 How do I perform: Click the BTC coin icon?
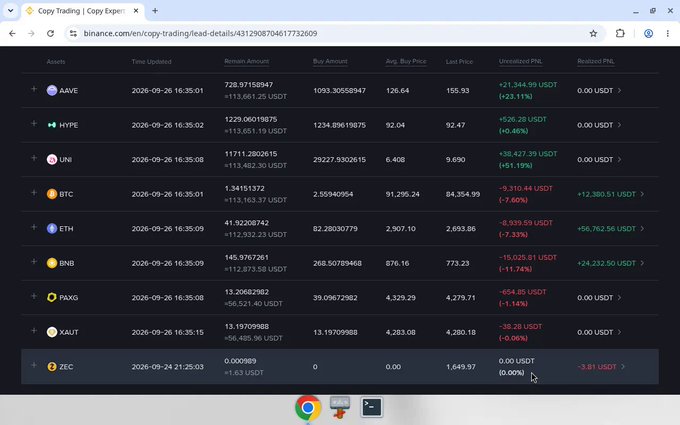click(x=52, y=194)
